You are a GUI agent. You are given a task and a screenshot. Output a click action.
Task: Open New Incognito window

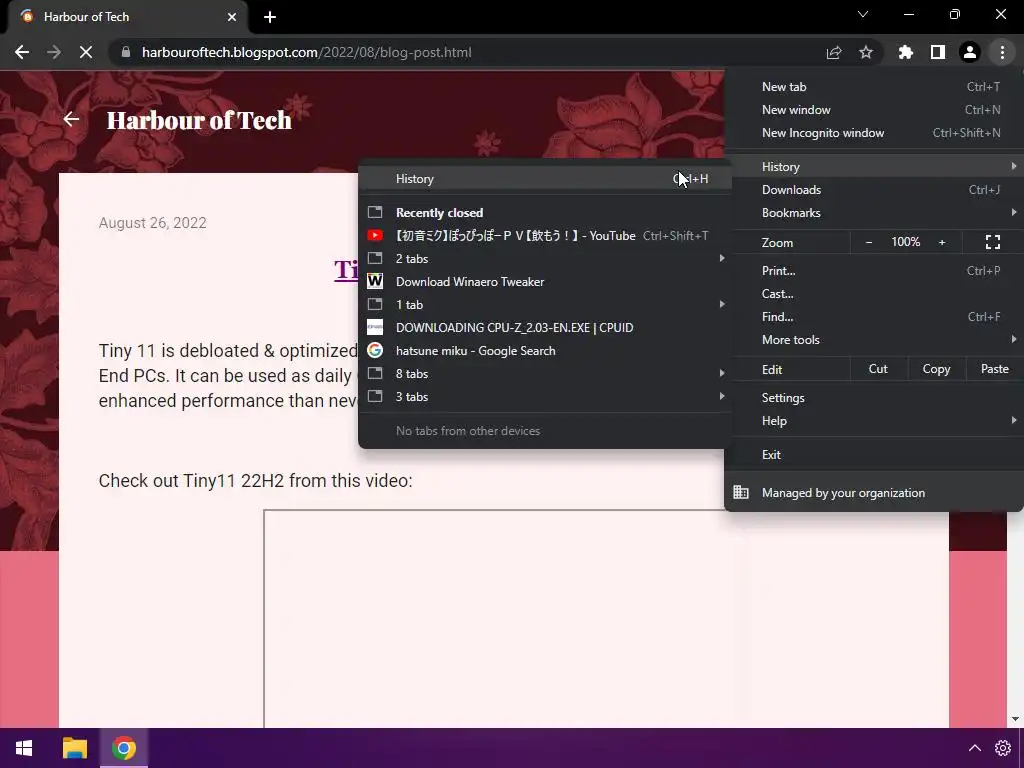874,133
